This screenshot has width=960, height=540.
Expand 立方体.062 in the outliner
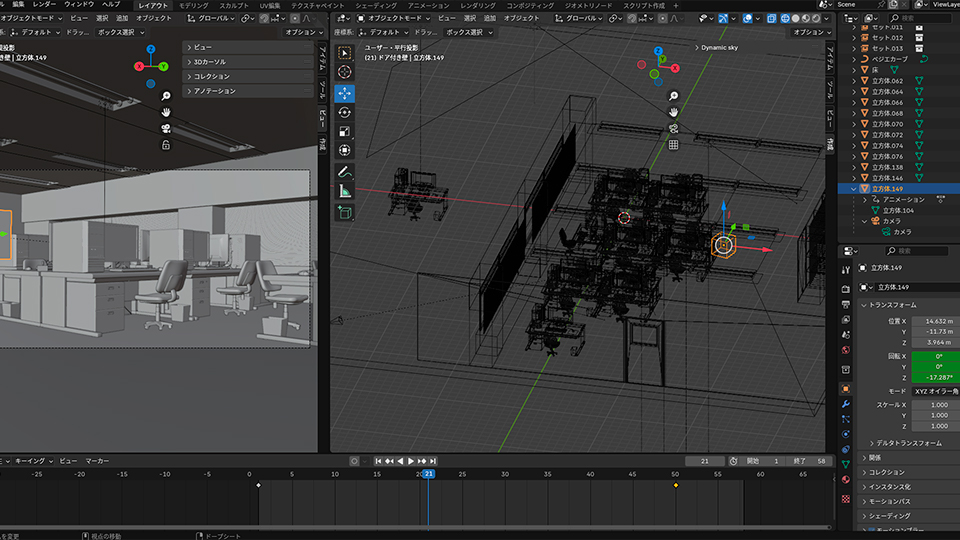pos(854,81)
